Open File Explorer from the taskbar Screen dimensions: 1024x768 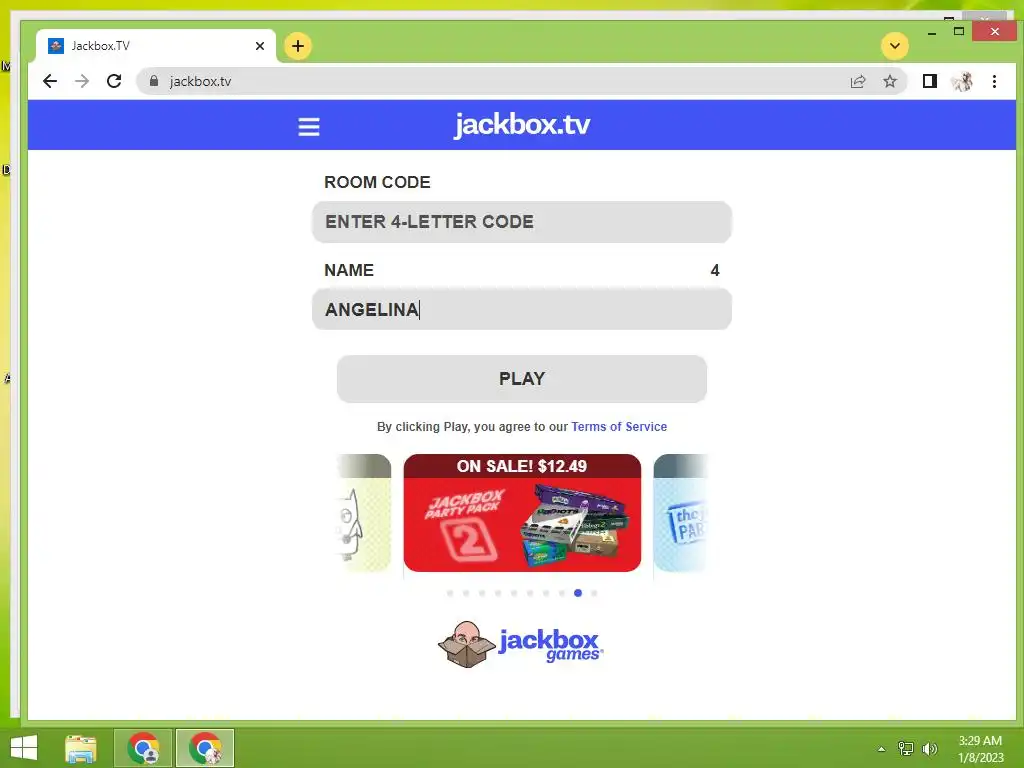(x=81, y=748)
